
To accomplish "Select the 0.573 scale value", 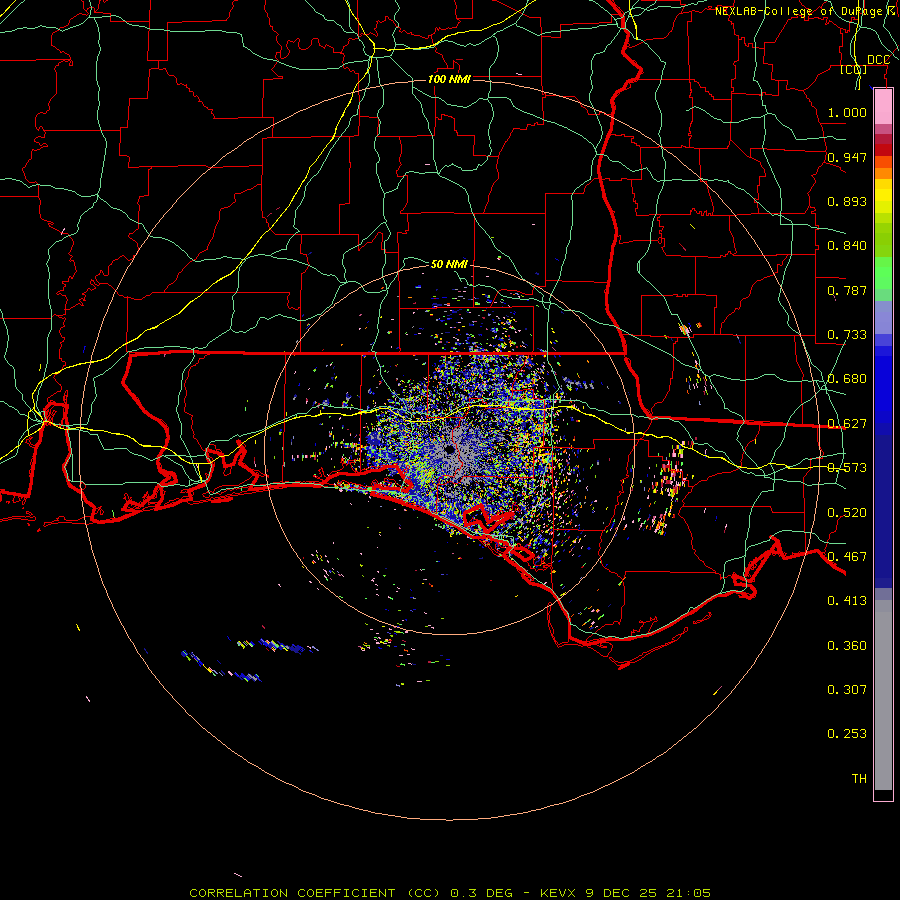I will 847,468.
